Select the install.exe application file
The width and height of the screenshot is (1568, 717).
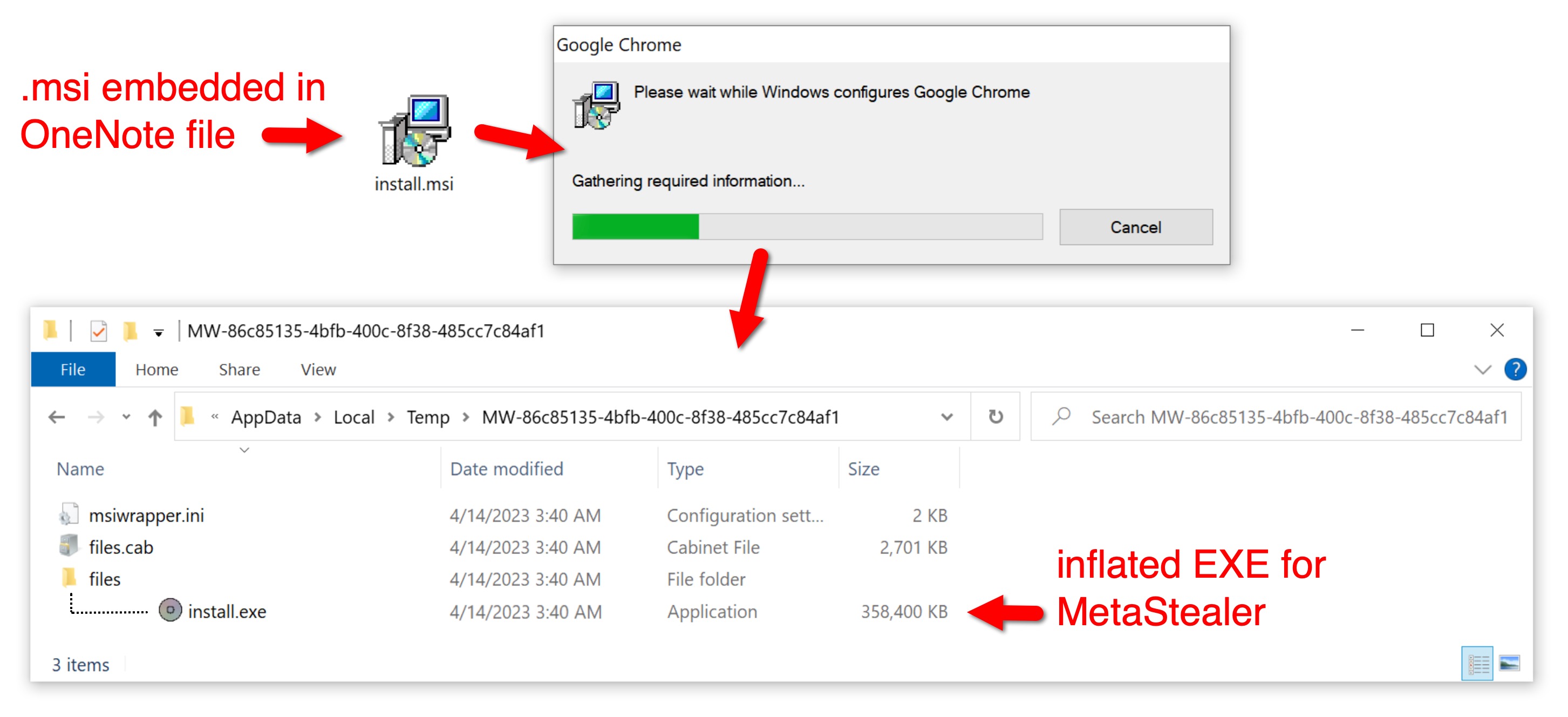pyautogui.click(x=227, y=611)
